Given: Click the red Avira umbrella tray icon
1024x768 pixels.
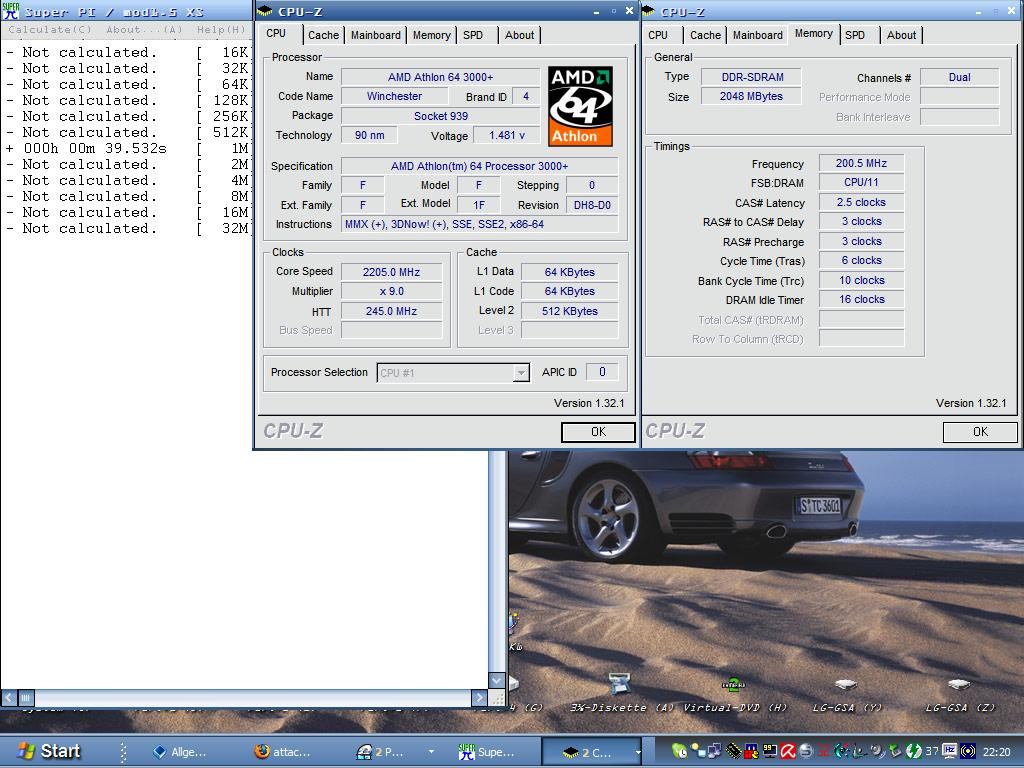Looking at the screenshot, I should click(788, 751).
